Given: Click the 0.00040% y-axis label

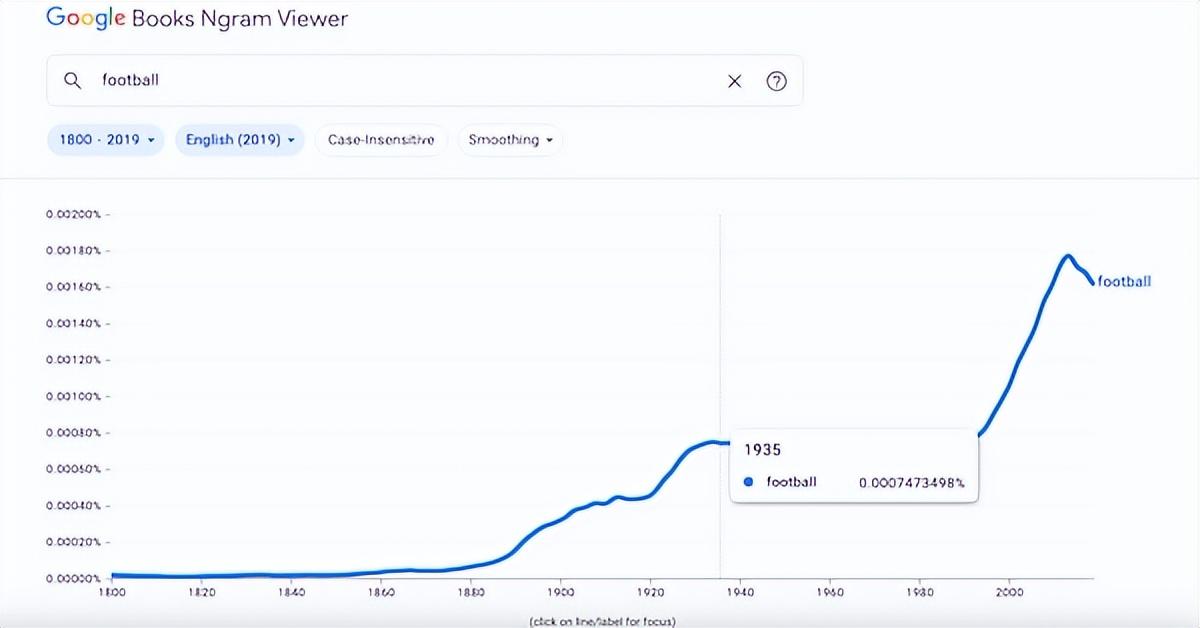Looking at the screenshot, I should tap(73, 506).
